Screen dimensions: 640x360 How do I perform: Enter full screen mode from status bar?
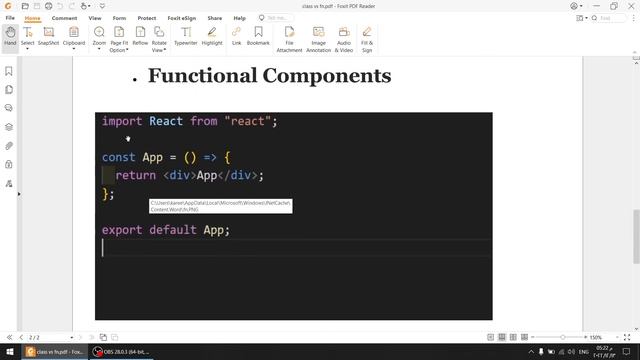tap(627, 337)
